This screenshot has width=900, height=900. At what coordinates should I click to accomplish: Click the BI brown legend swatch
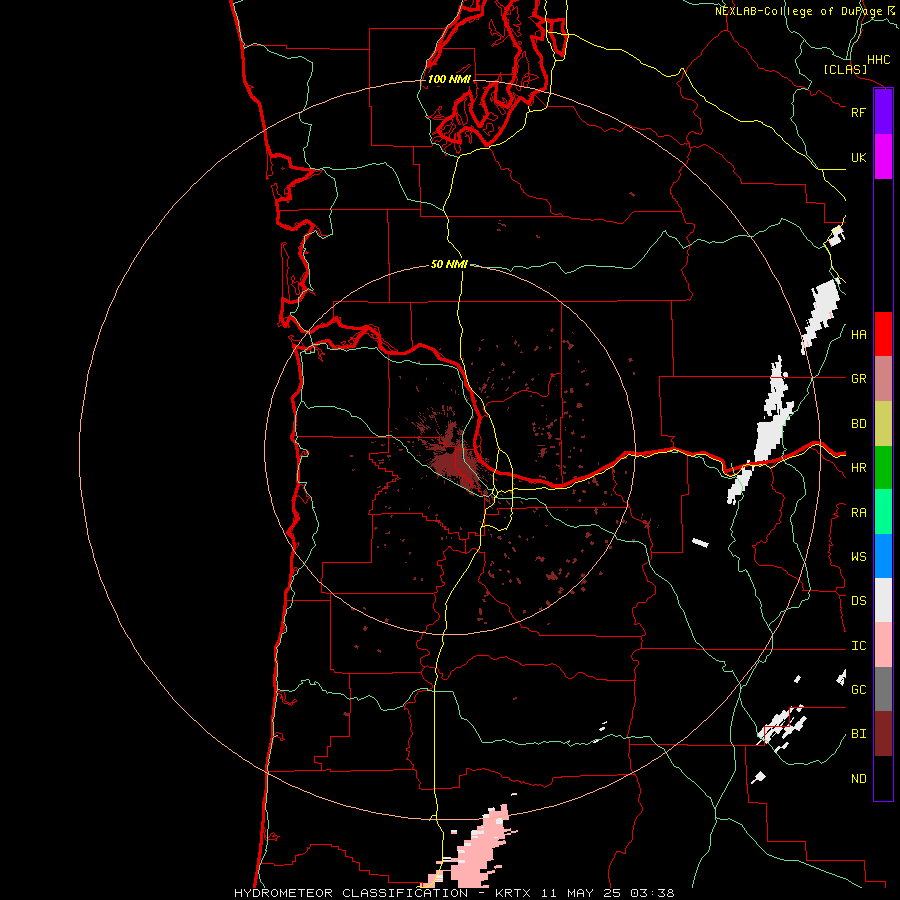(883, 734)
